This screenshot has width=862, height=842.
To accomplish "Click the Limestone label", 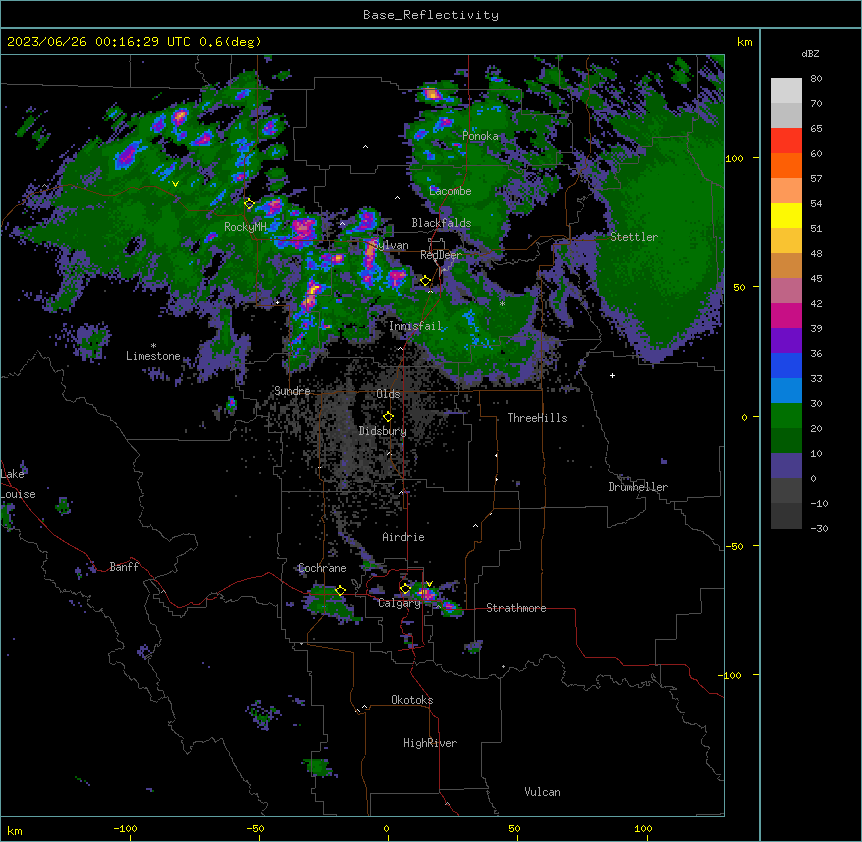I will (153, 356).
